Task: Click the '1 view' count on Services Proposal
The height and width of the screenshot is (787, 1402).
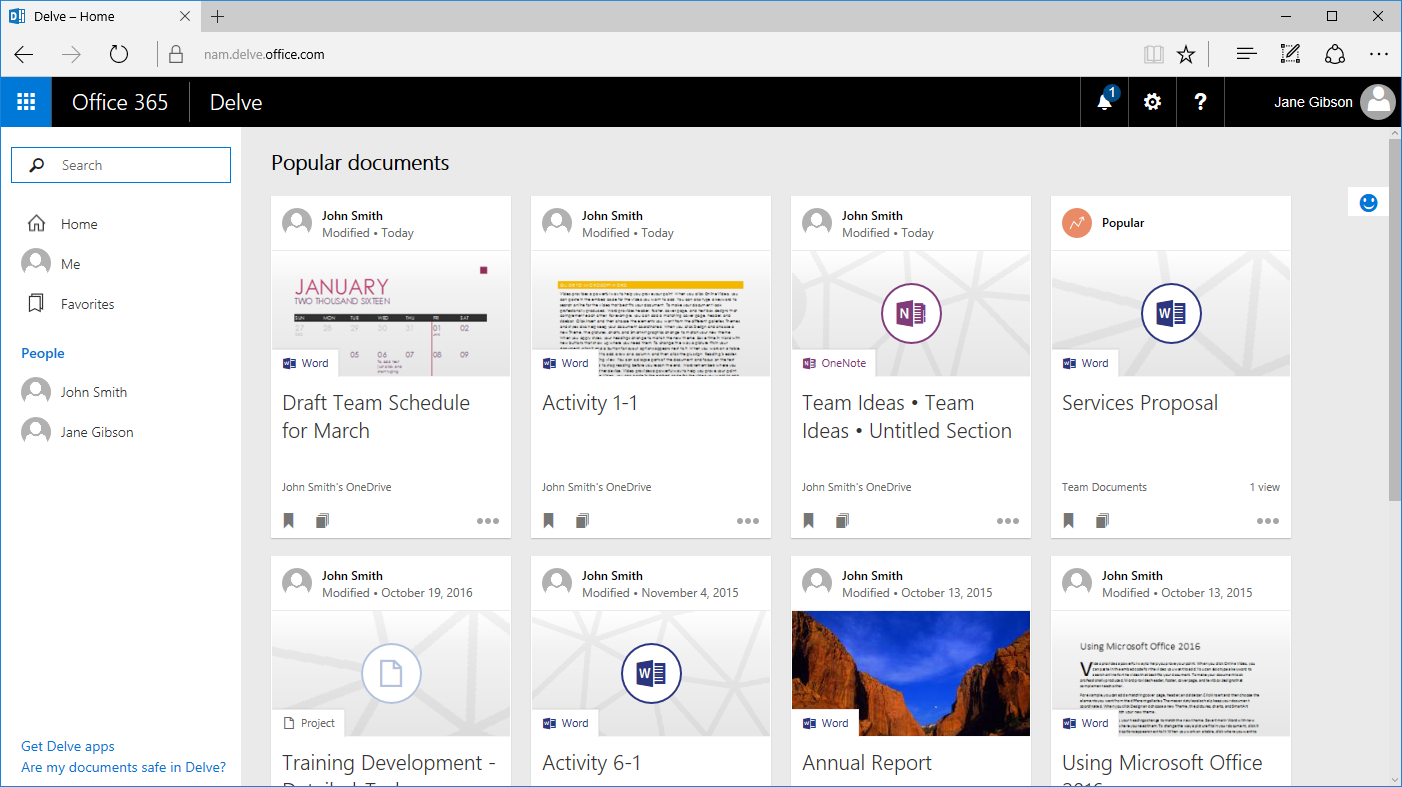Action: (1264, 487)
